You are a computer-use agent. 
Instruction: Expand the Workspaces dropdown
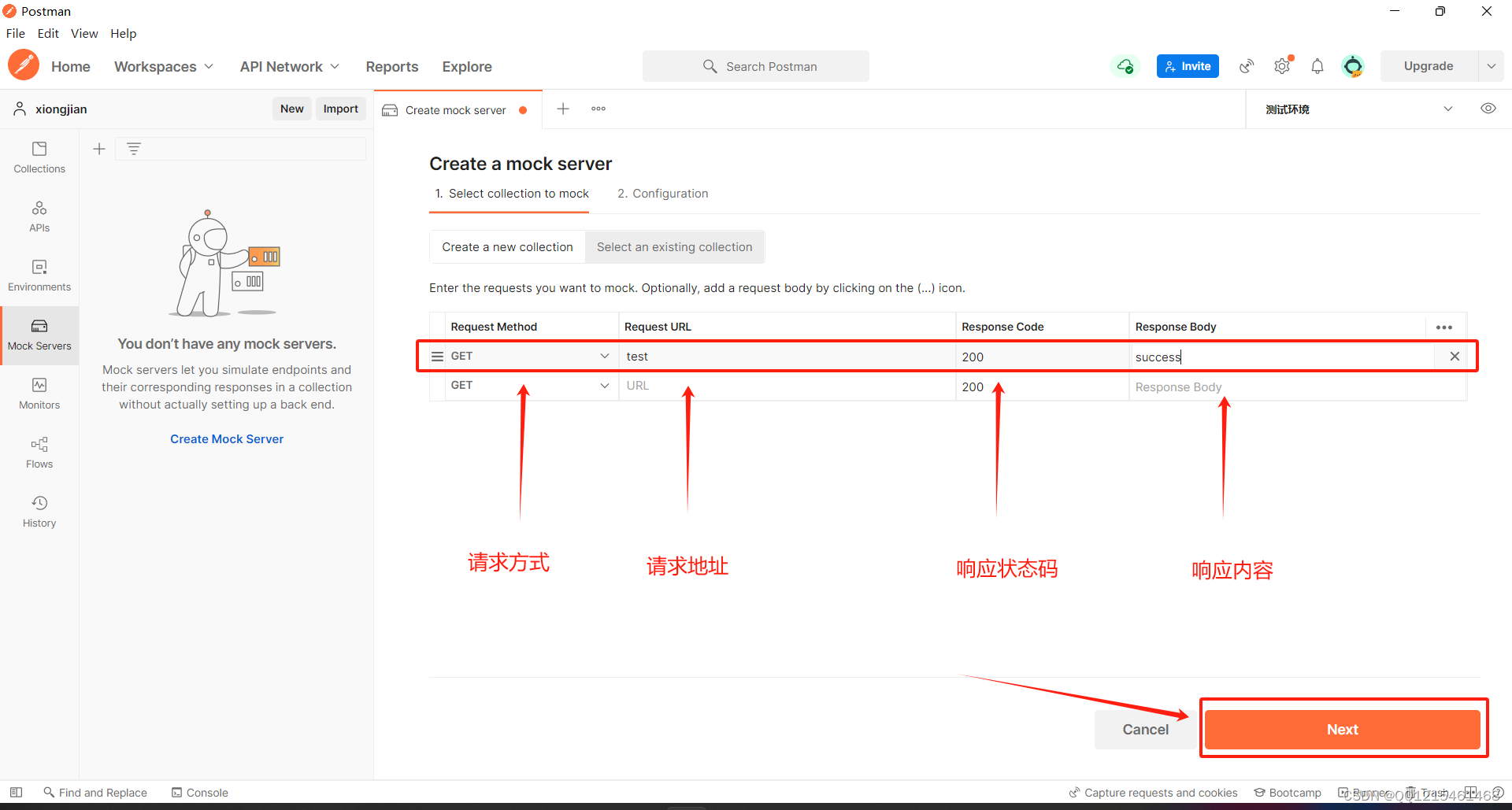[x=164, y=67]
